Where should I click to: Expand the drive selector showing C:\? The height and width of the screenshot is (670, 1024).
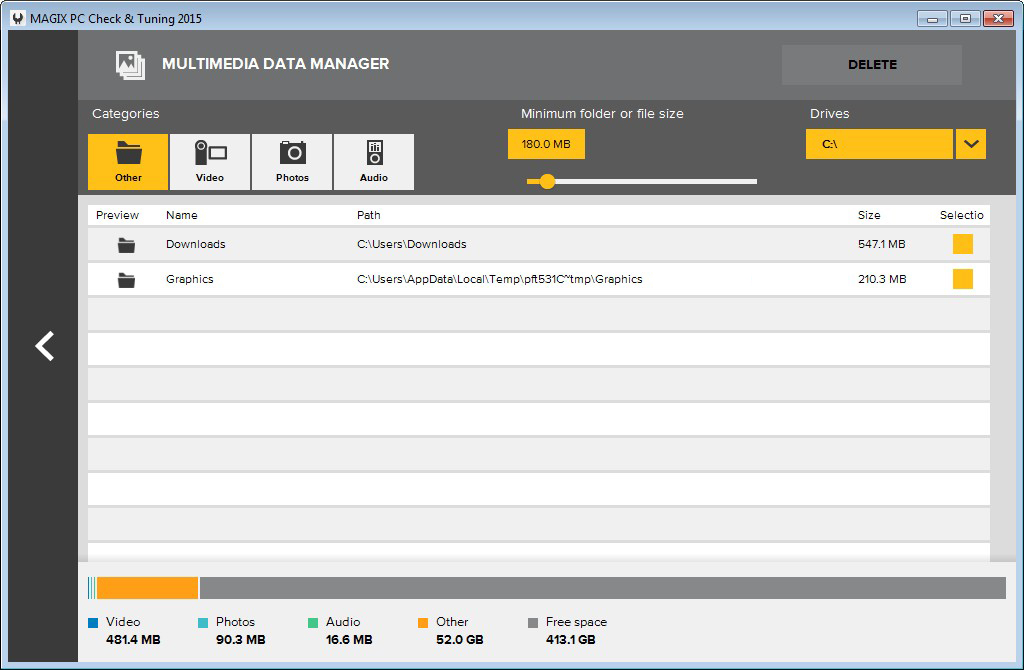[970, 143]
